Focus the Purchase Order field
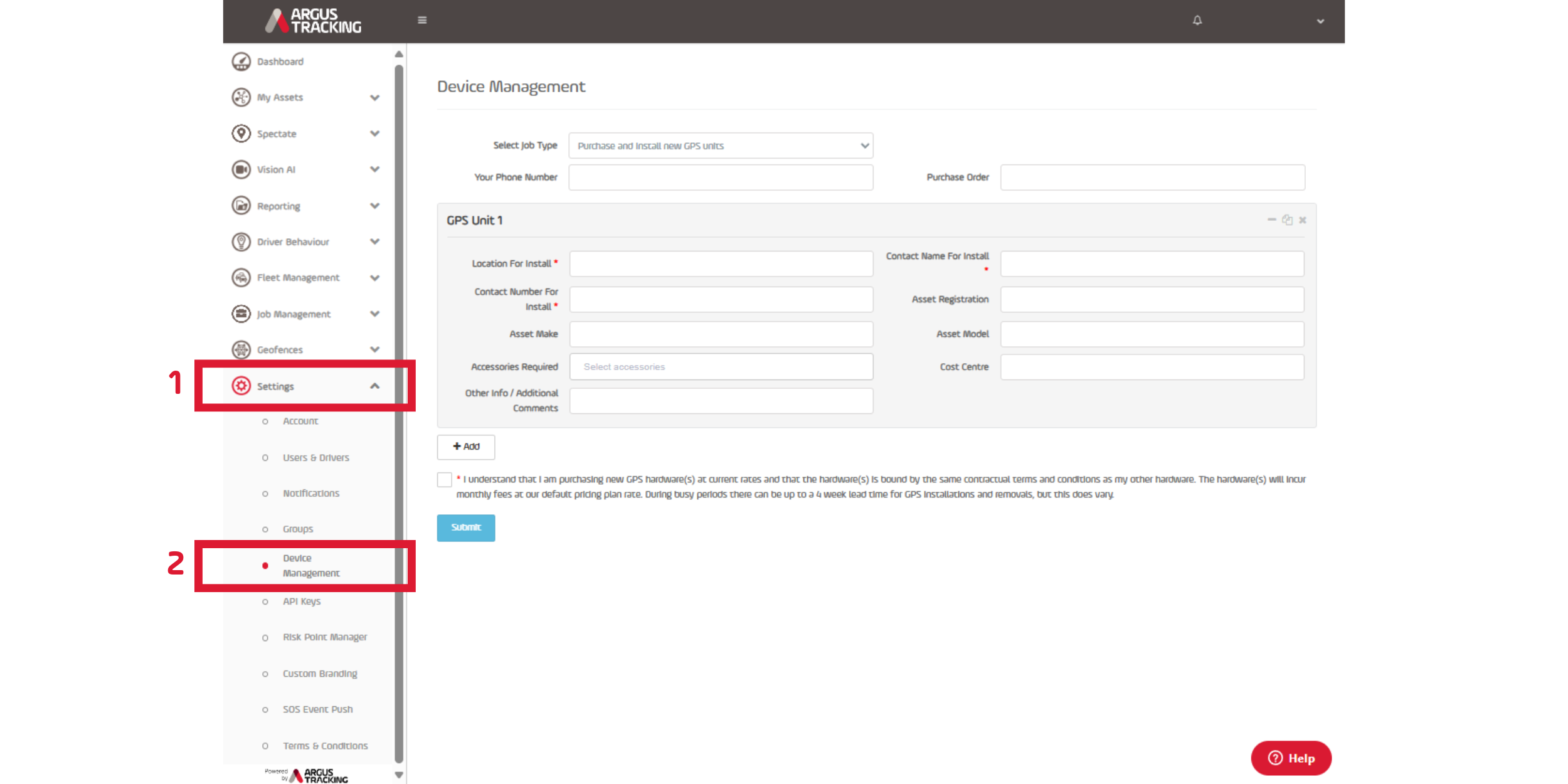Viewport: 1568px width, 784px height. tap(1153, 177)
